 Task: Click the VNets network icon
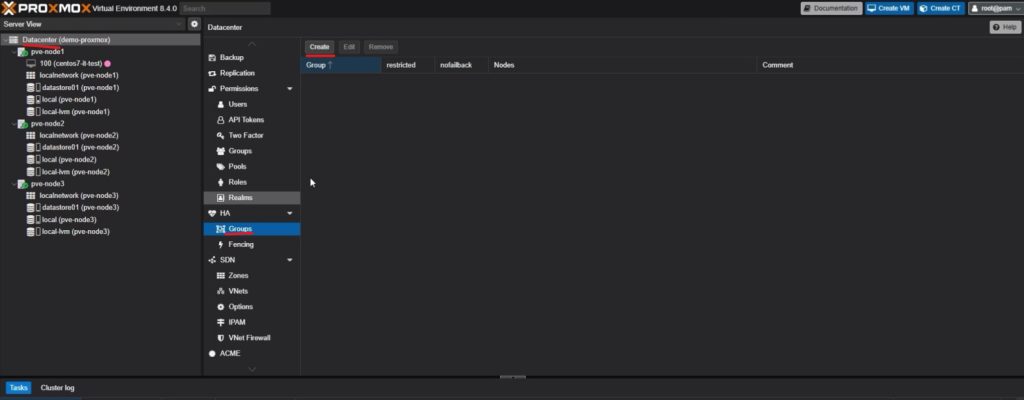221,291
